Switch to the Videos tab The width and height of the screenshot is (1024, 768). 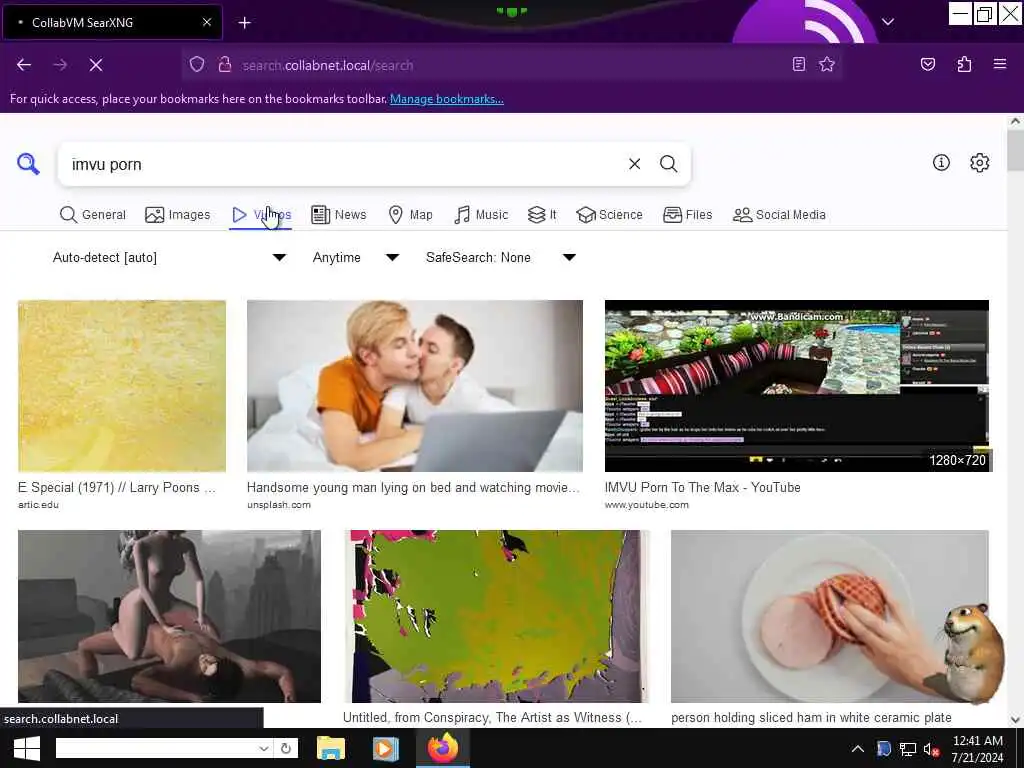point(261,215)
